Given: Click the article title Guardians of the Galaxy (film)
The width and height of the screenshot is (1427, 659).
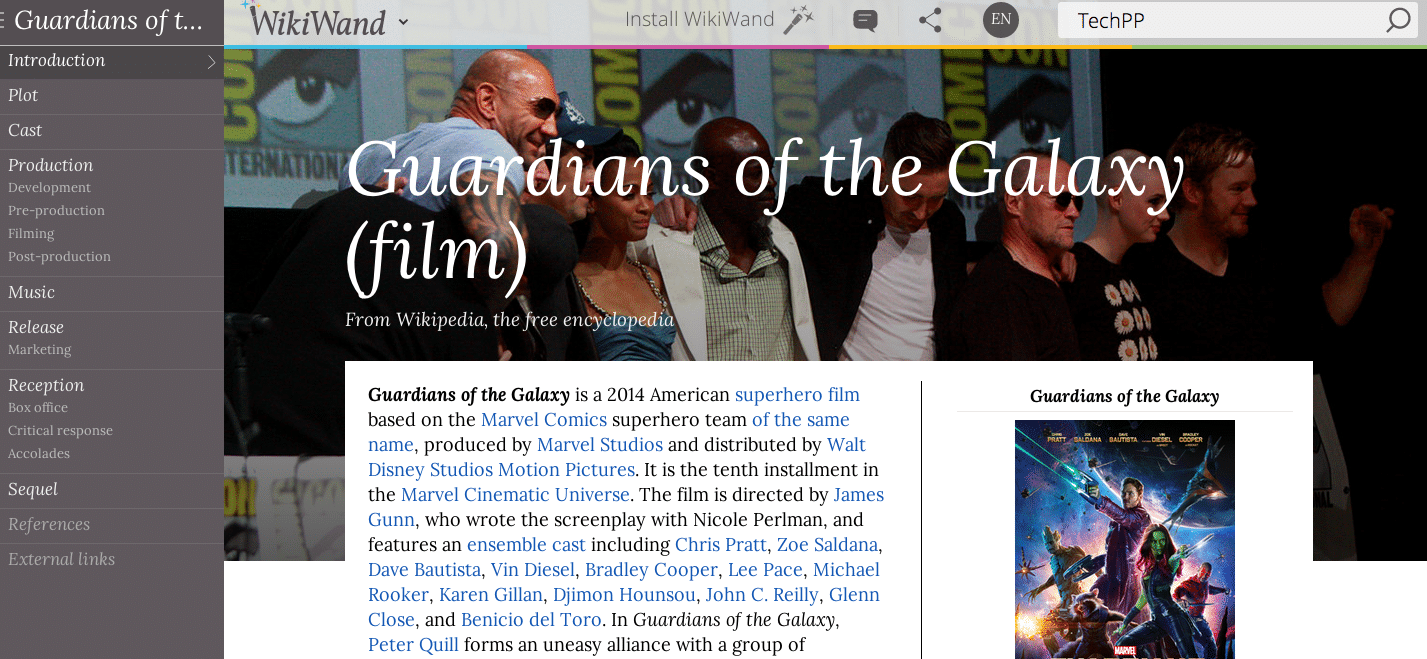Looking at the screenshot, I should 765,213.
